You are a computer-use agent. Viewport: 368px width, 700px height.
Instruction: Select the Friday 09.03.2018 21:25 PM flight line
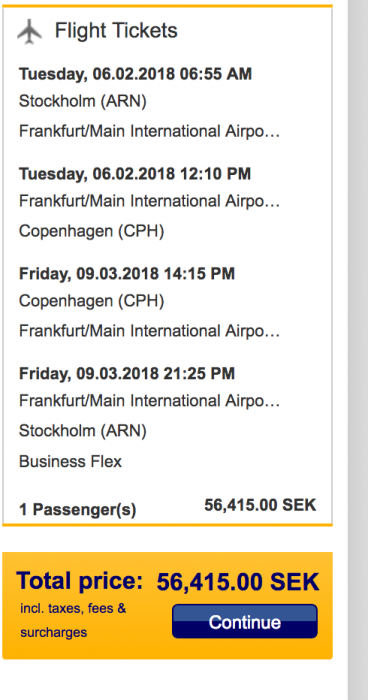click(127, 374)
